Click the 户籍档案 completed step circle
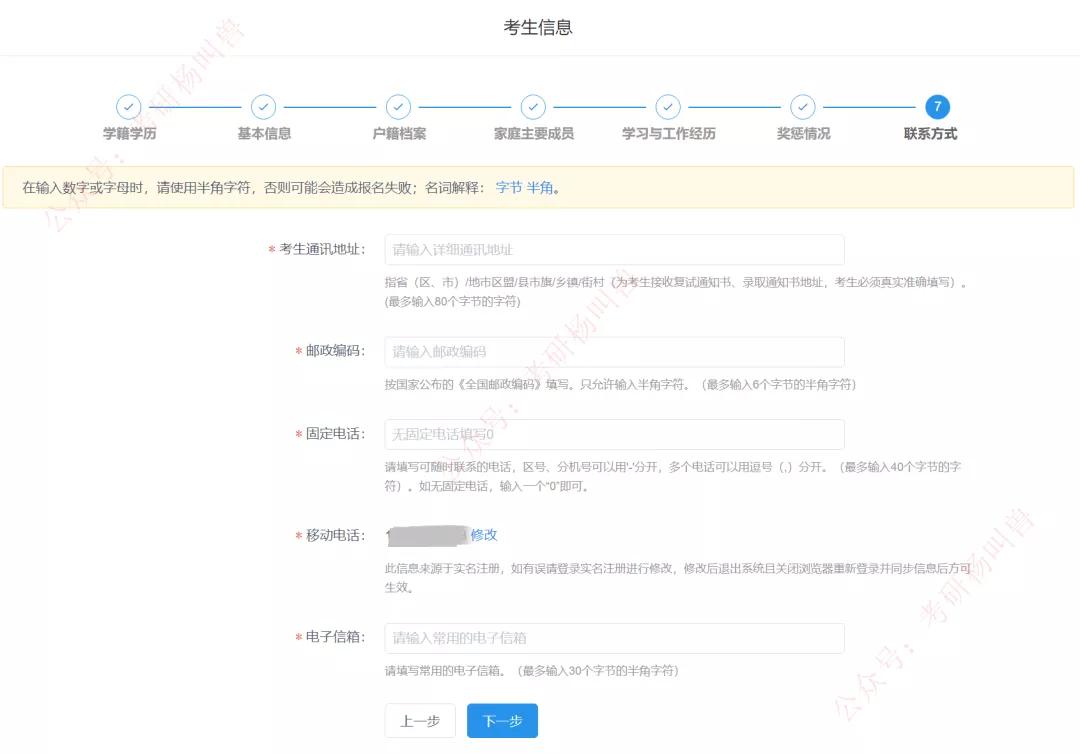Viewport: 1080px width, 754px height. tap(398, 106)
